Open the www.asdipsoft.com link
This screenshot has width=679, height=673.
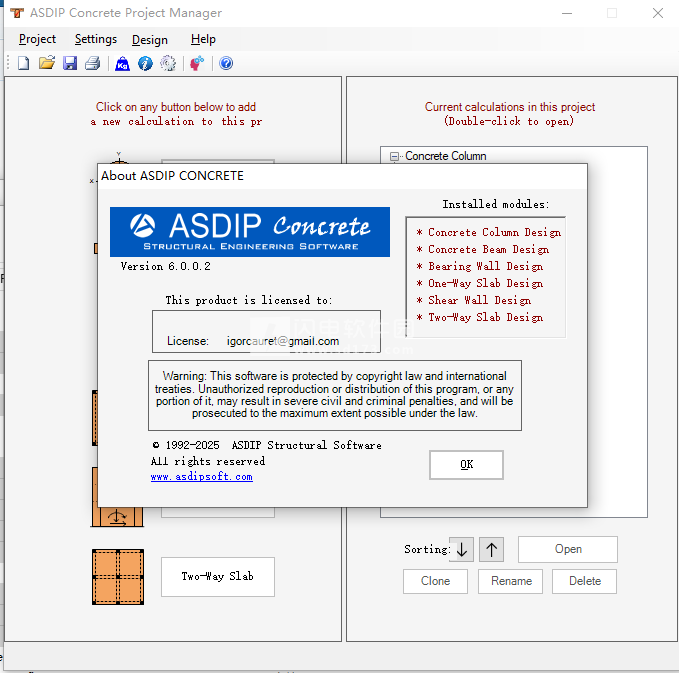point(202,477)
